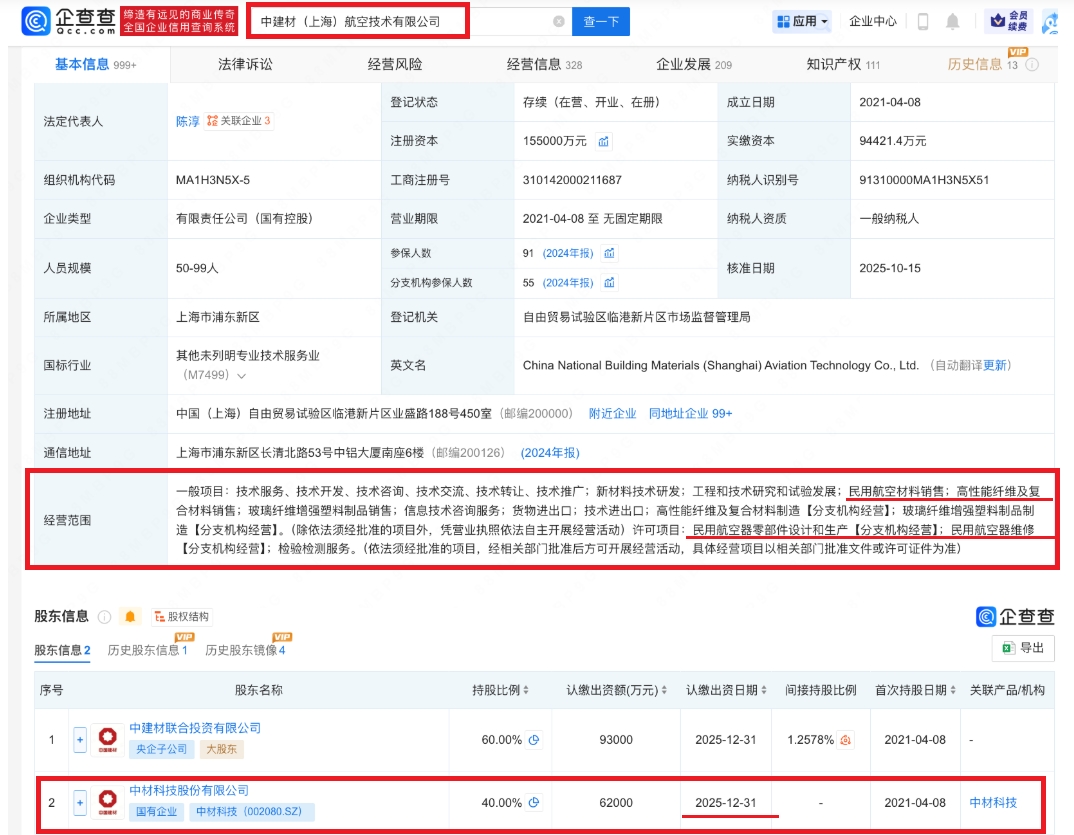This screenshot has height=835, width=1074.
Task: Click the 央企子公司 tag
Action: pos(162,749)
